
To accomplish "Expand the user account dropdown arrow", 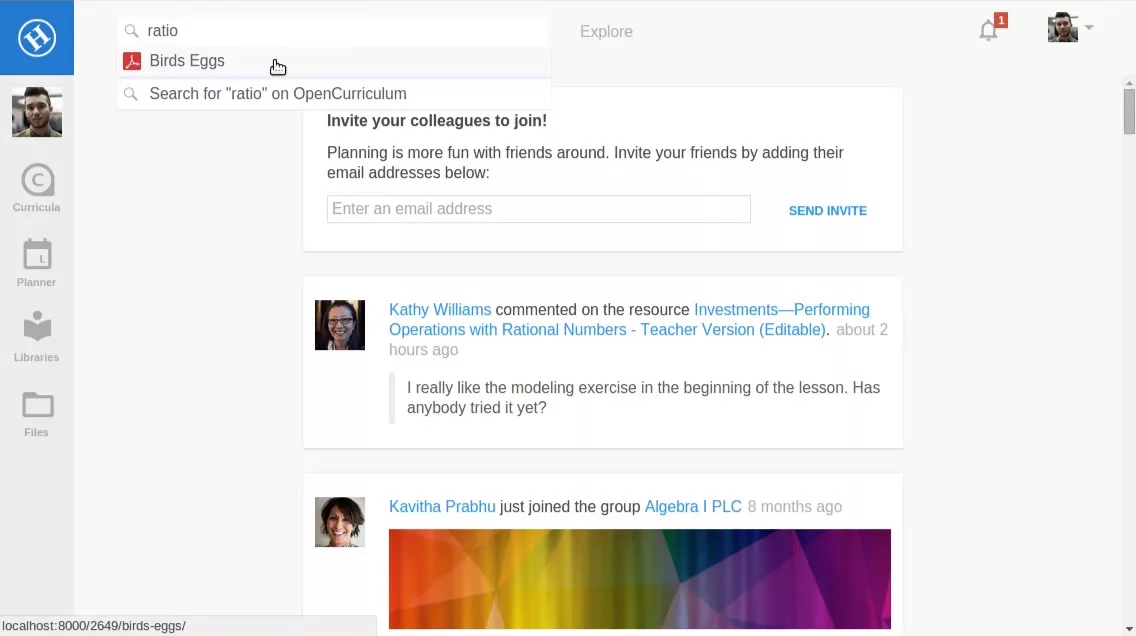I will click(1089, 28).
